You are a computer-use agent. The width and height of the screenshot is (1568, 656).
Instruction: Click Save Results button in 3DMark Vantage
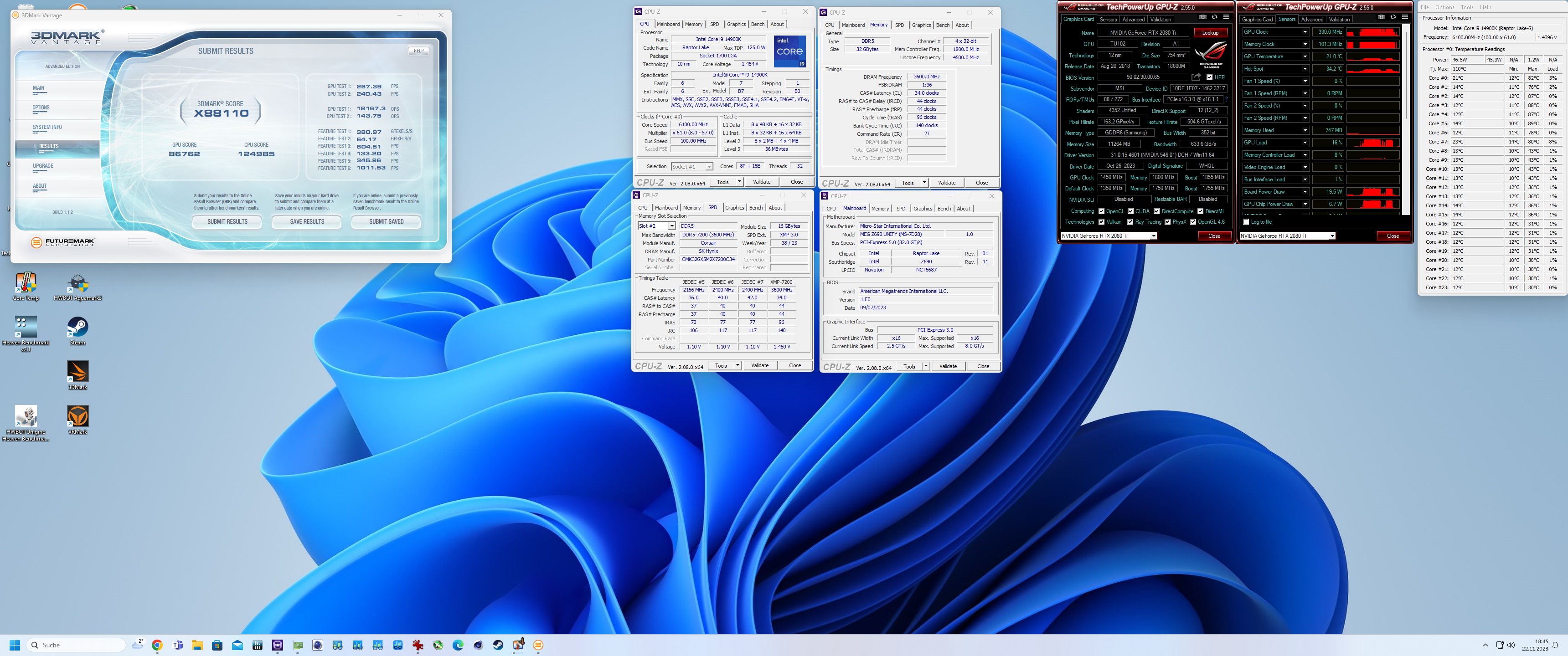coord(307,221)
